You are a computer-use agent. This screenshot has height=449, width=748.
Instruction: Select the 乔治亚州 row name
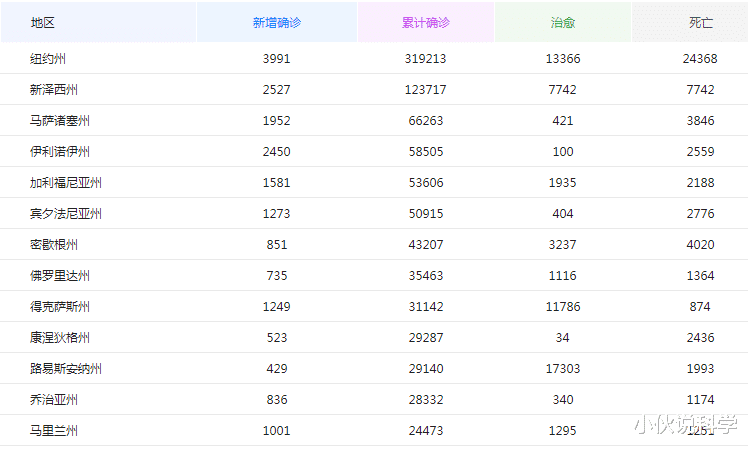pyautogui.click(x=53, y=400)
